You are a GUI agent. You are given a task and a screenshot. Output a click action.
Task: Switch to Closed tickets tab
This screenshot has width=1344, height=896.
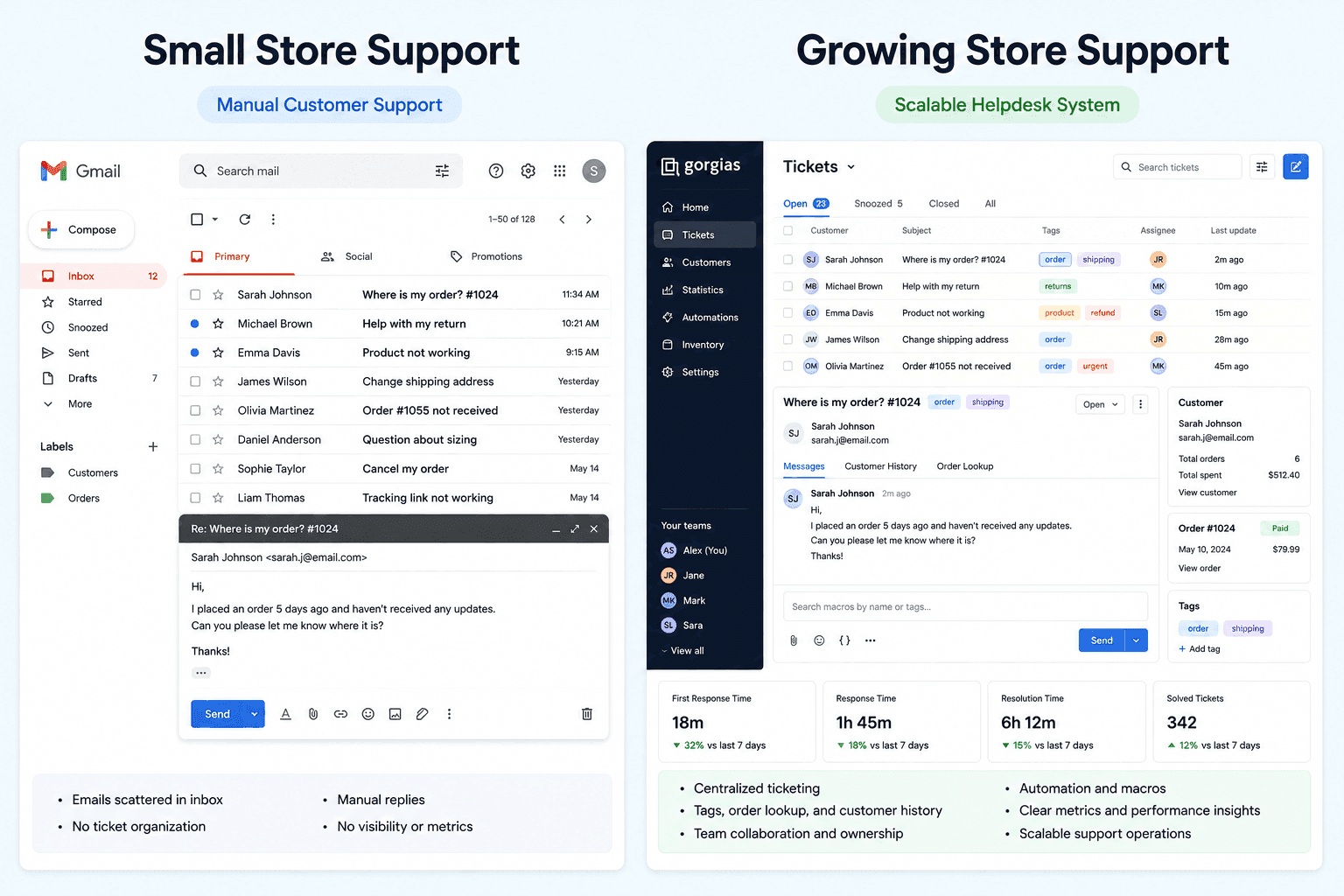(x=944, y=204)
